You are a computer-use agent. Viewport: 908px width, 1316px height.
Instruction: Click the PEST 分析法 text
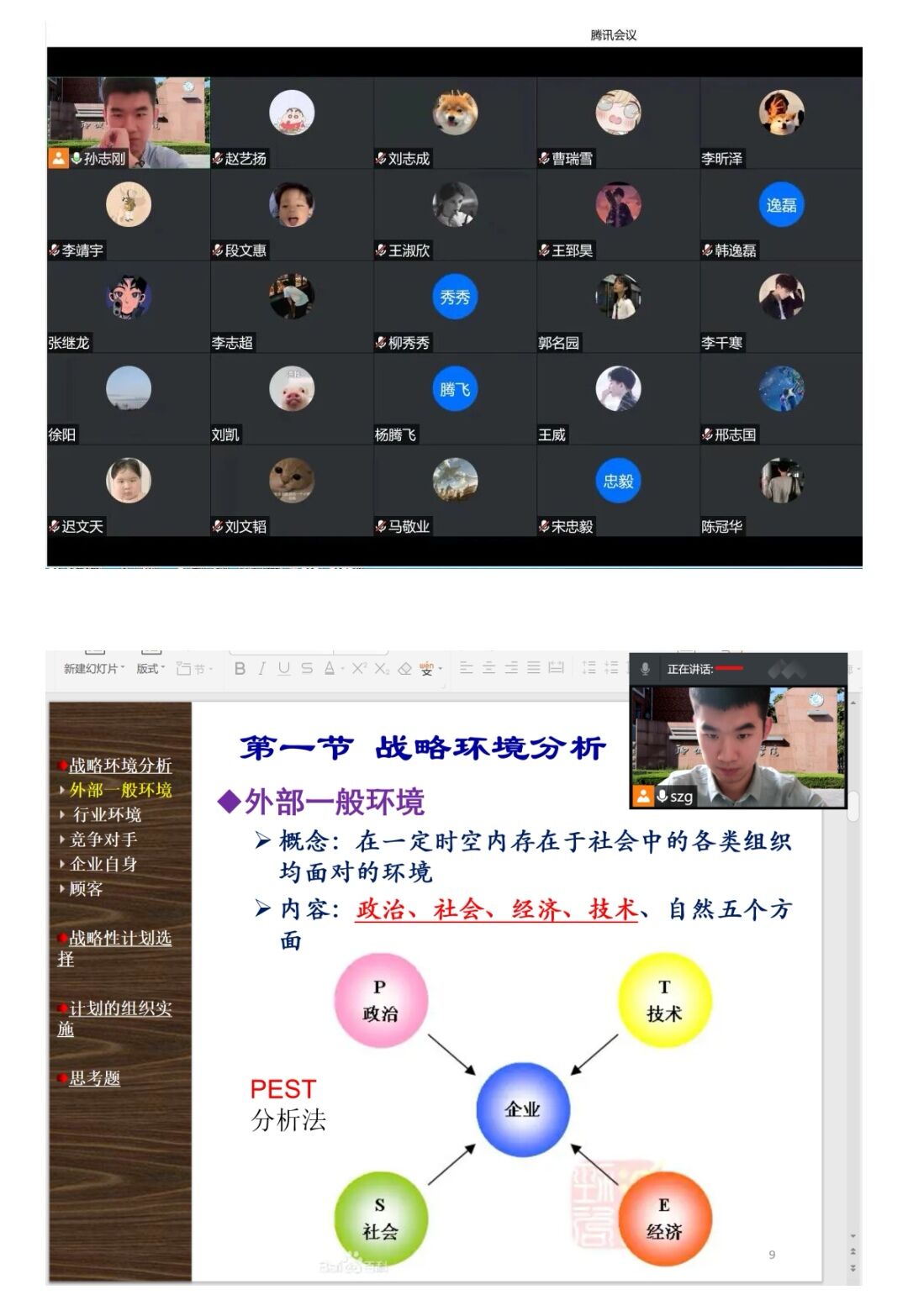[x=288, y=1104]
